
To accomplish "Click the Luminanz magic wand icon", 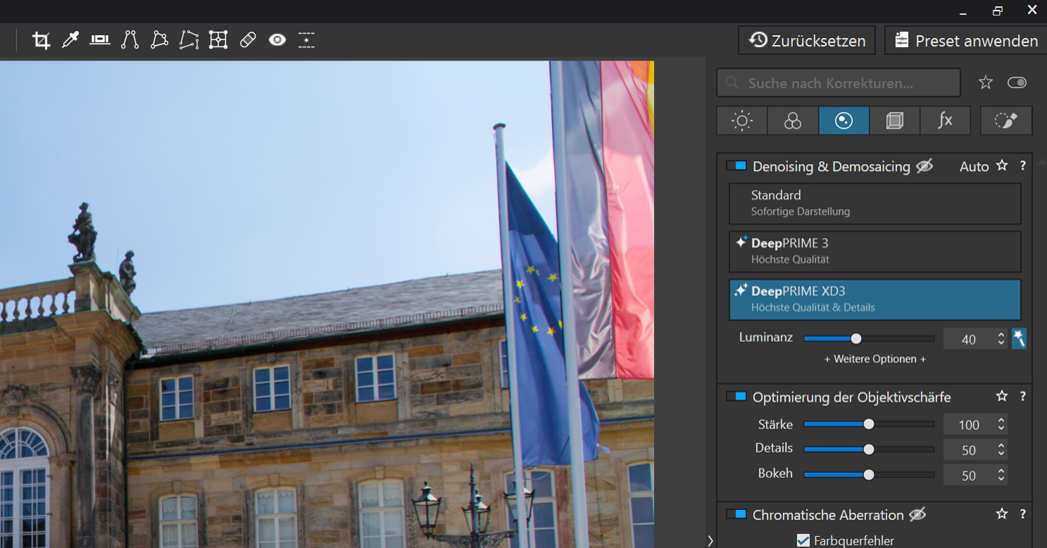I will coord(1019,339).
